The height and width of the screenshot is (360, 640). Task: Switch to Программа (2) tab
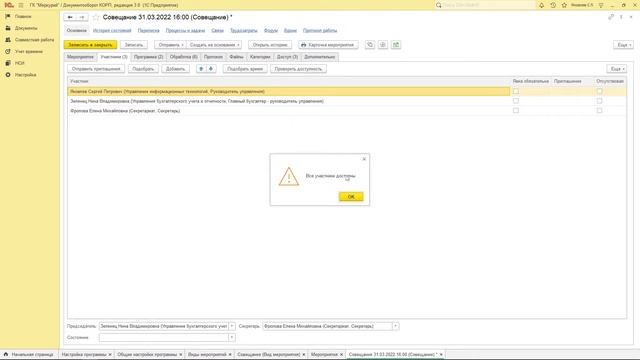coord(148,57)
